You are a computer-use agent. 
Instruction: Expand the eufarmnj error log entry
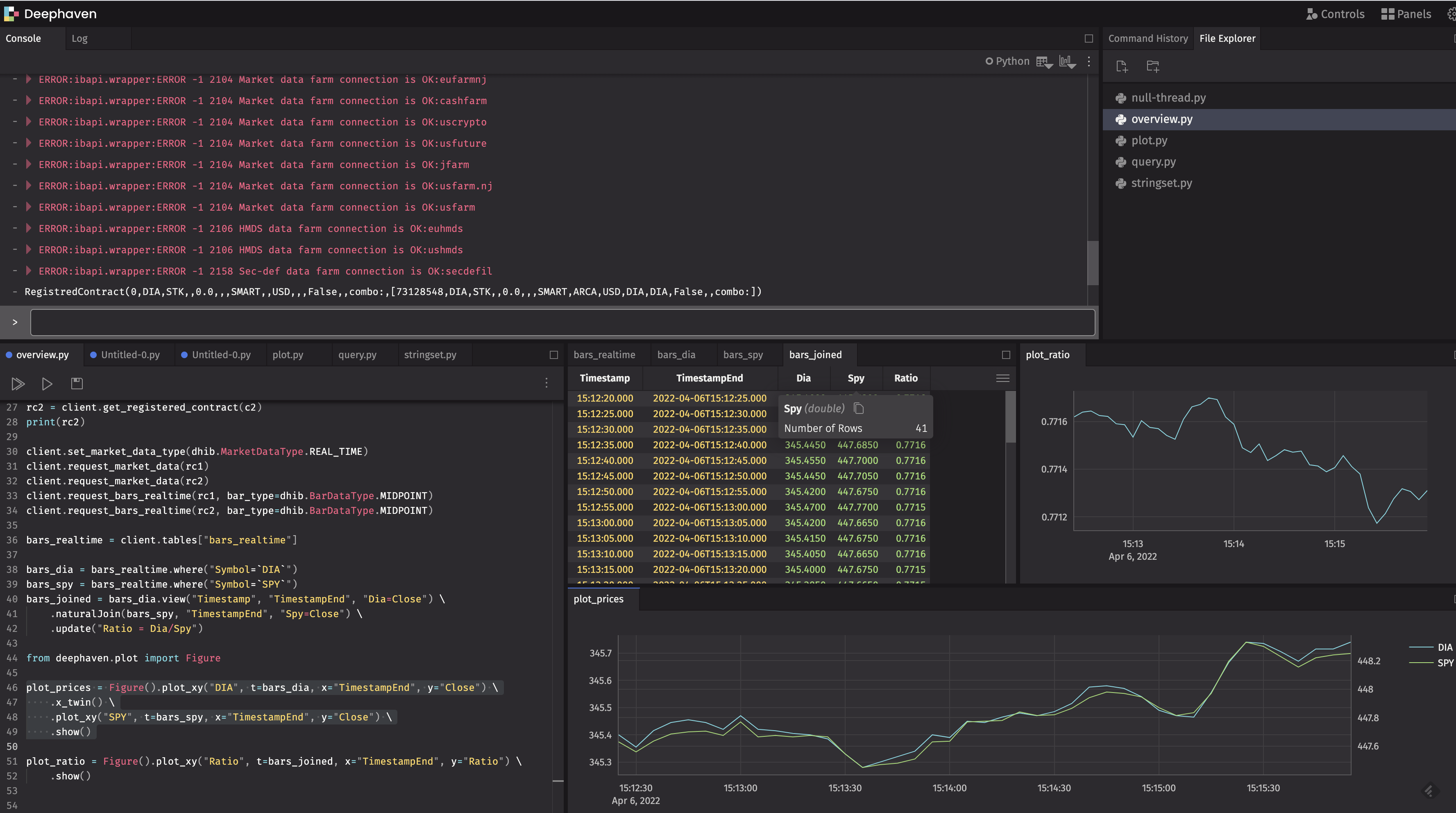click(28, 80)
